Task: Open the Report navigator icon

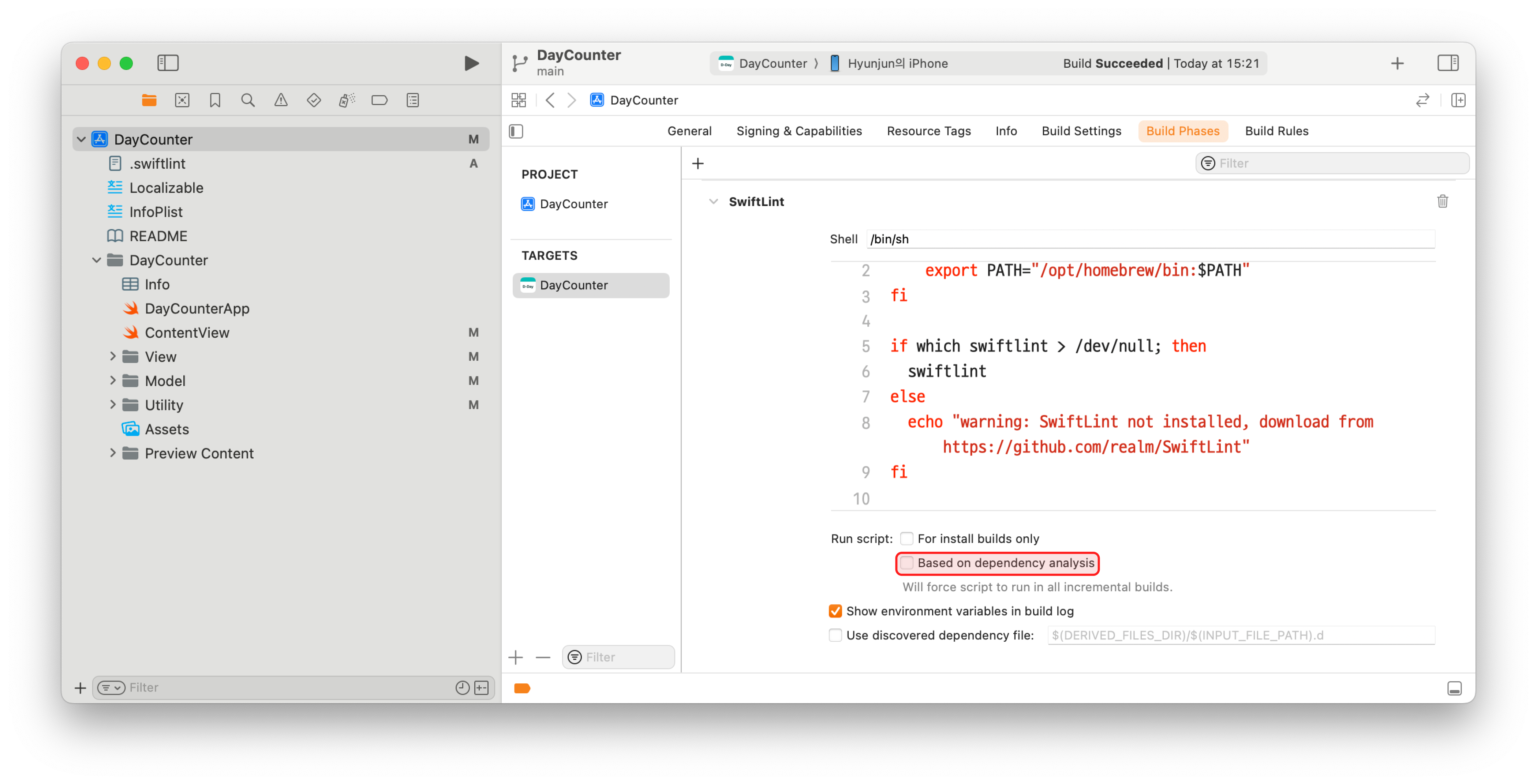Action: click(412, 100)
